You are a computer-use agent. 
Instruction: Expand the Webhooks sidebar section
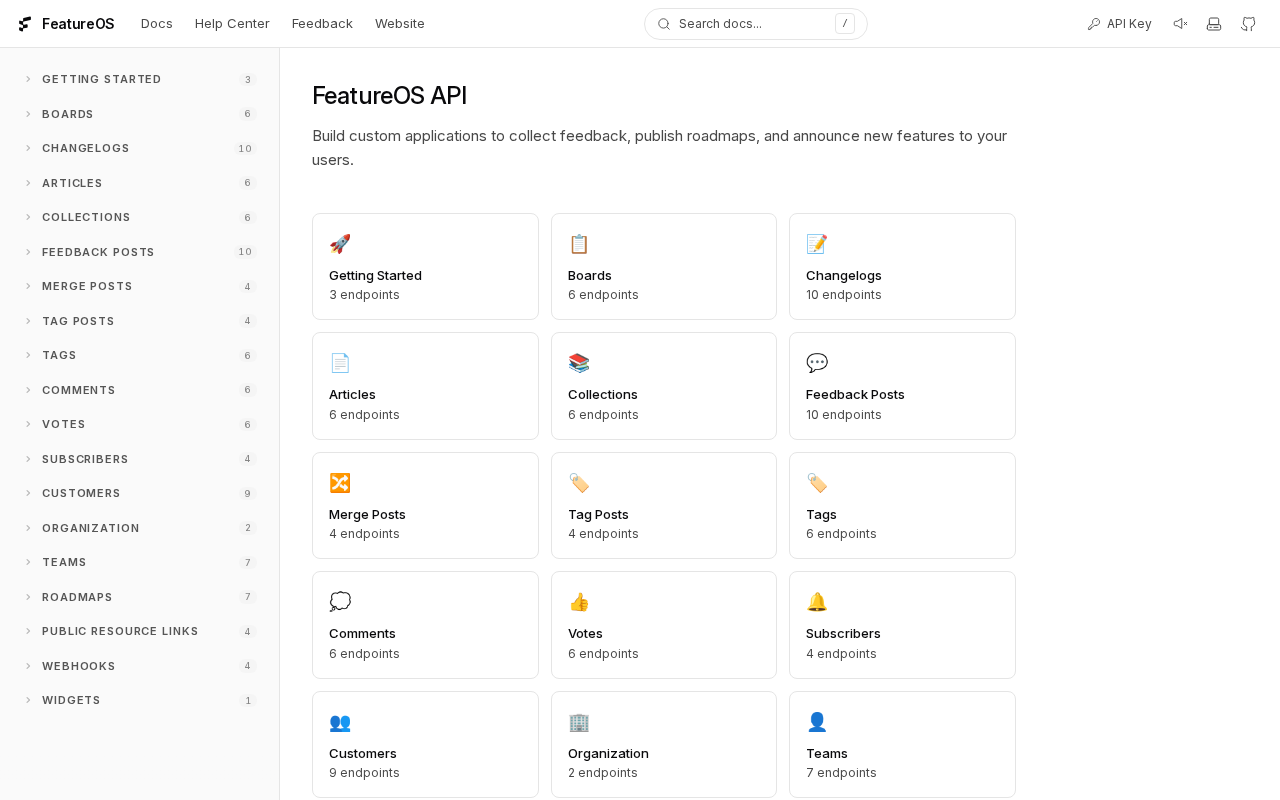point(79,666)
